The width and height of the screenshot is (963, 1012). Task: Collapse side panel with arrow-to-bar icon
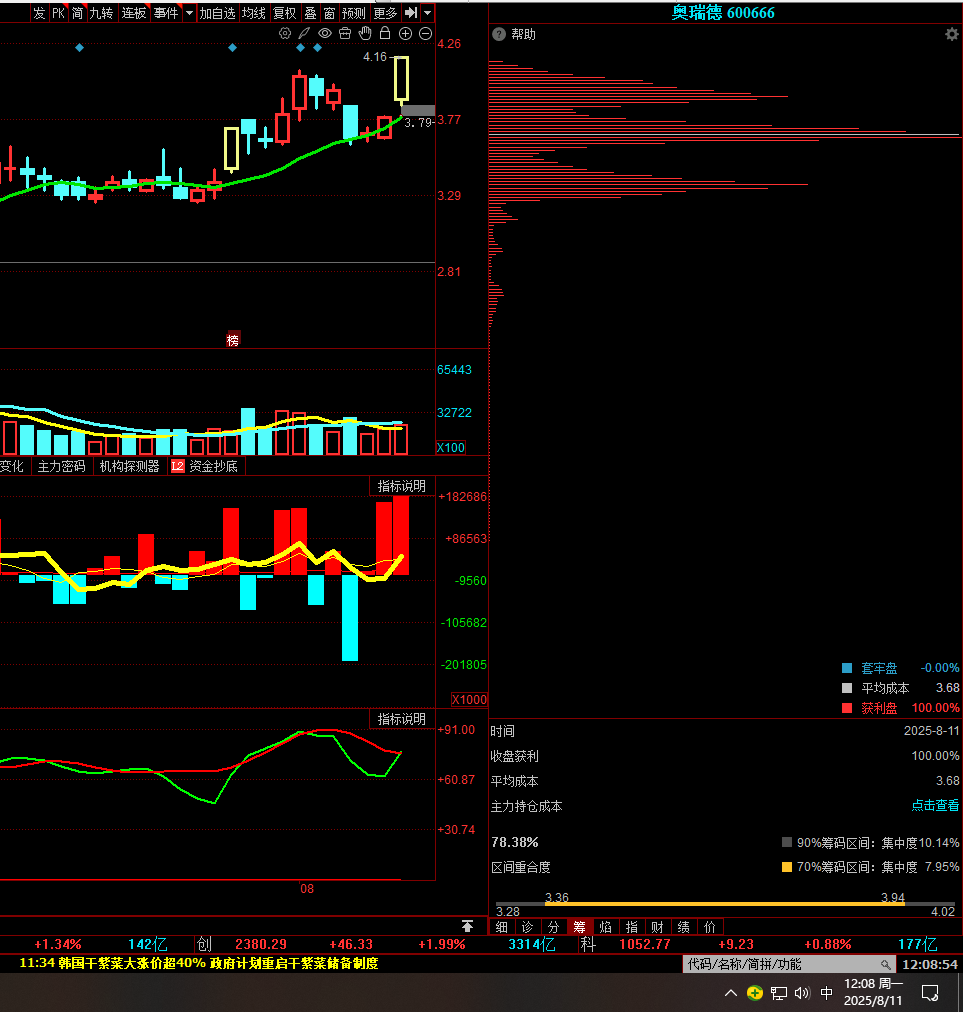pos(411,13)
